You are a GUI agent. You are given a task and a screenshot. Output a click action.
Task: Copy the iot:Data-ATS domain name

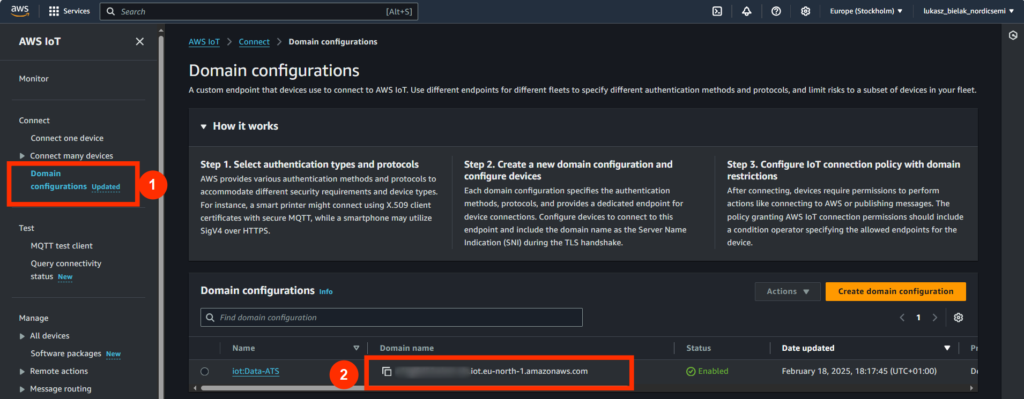tap(387, 372)
